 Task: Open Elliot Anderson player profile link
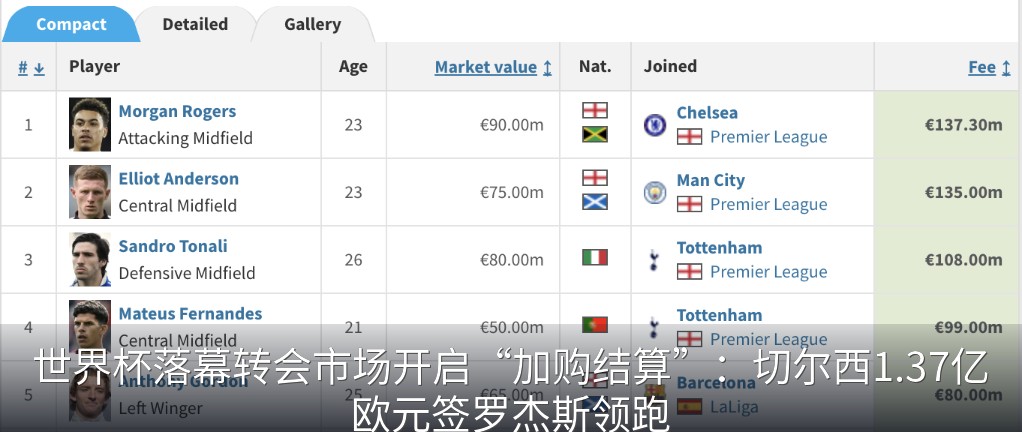click(x=179, y=179)
